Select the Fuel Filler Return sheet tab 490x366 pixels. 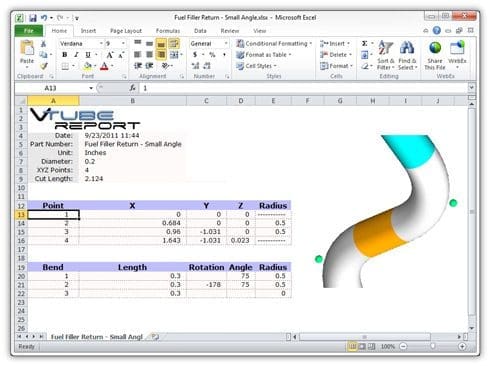coord(97,337)
